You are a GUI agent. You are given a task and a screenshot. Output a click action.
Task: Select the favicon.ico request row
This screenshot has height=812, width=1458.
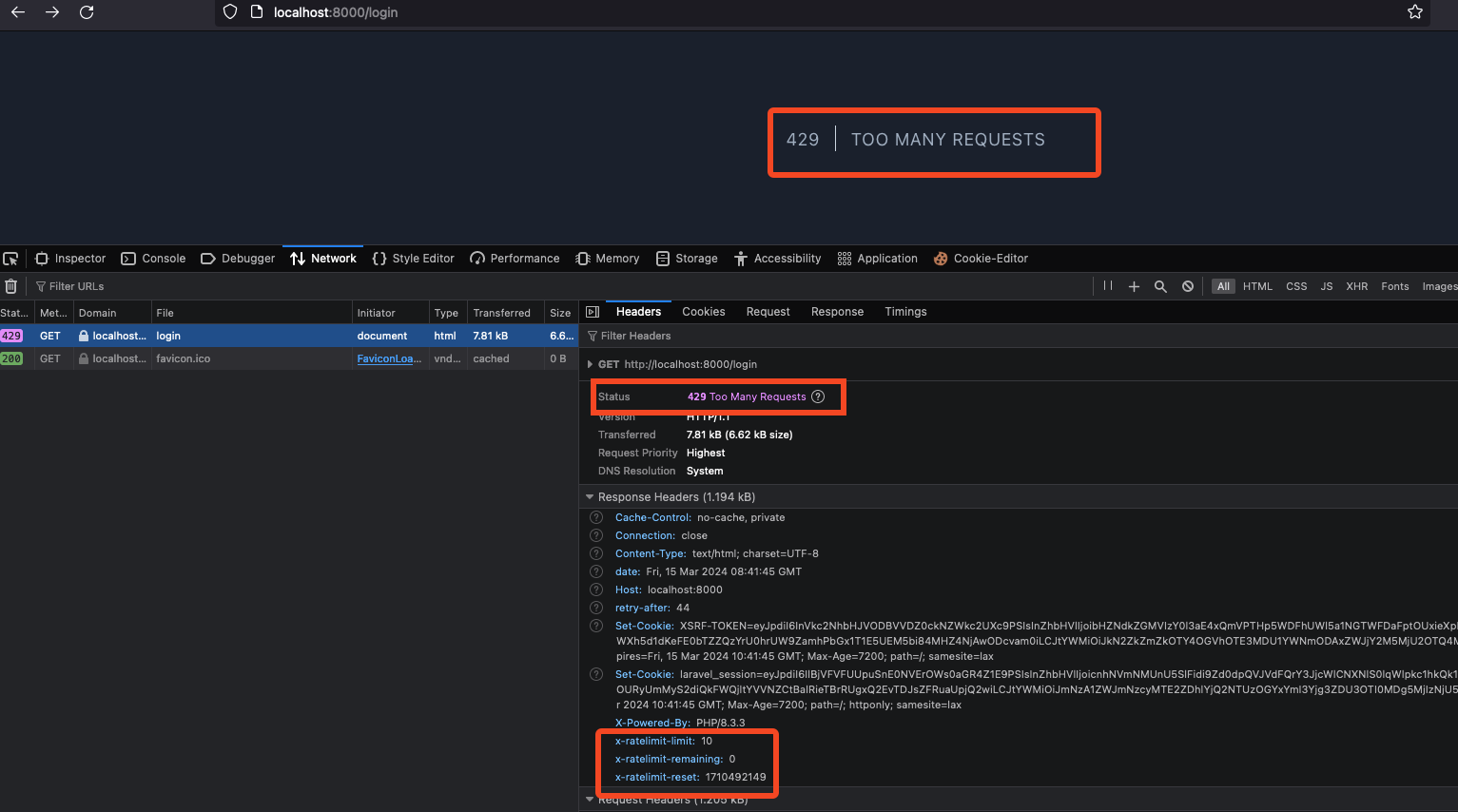289,358
